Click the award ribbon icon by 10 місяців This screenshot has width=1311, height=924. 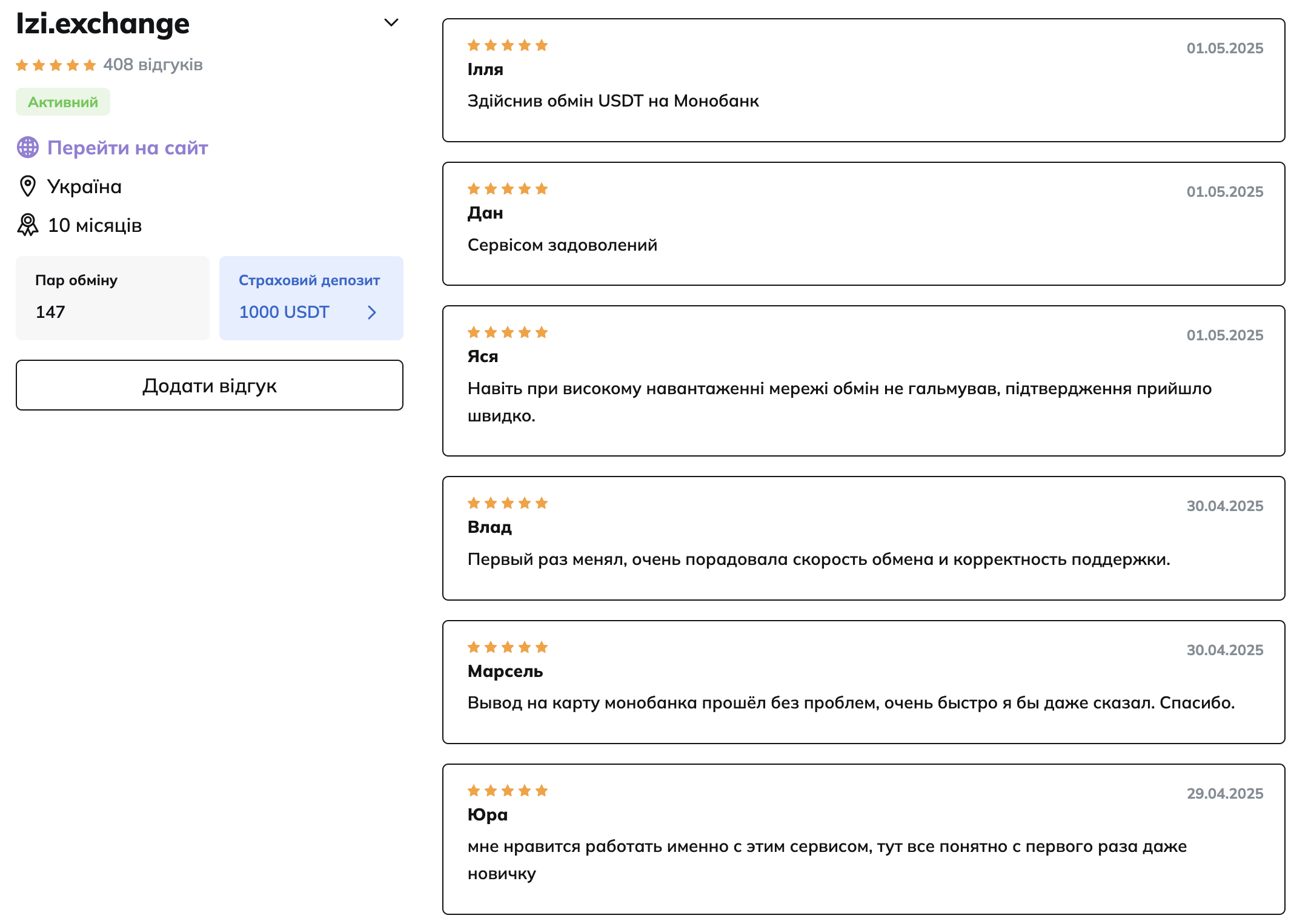pyautogui.click(x=28, y=225)
